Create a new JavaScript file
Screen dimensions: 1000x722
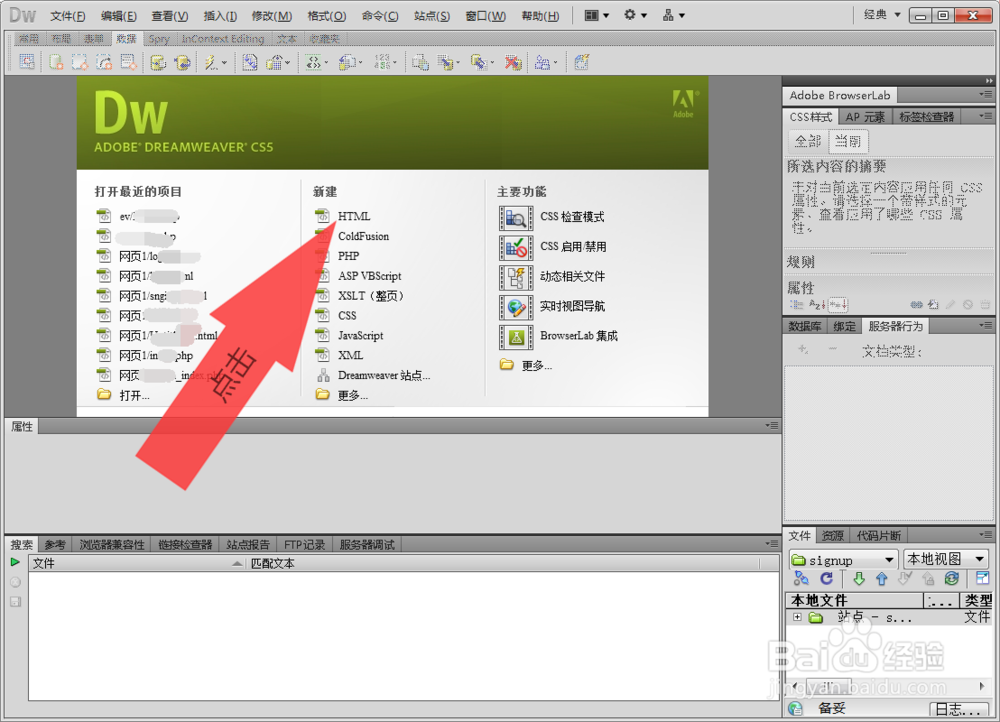pyautogui.click(x=360, y=335)
